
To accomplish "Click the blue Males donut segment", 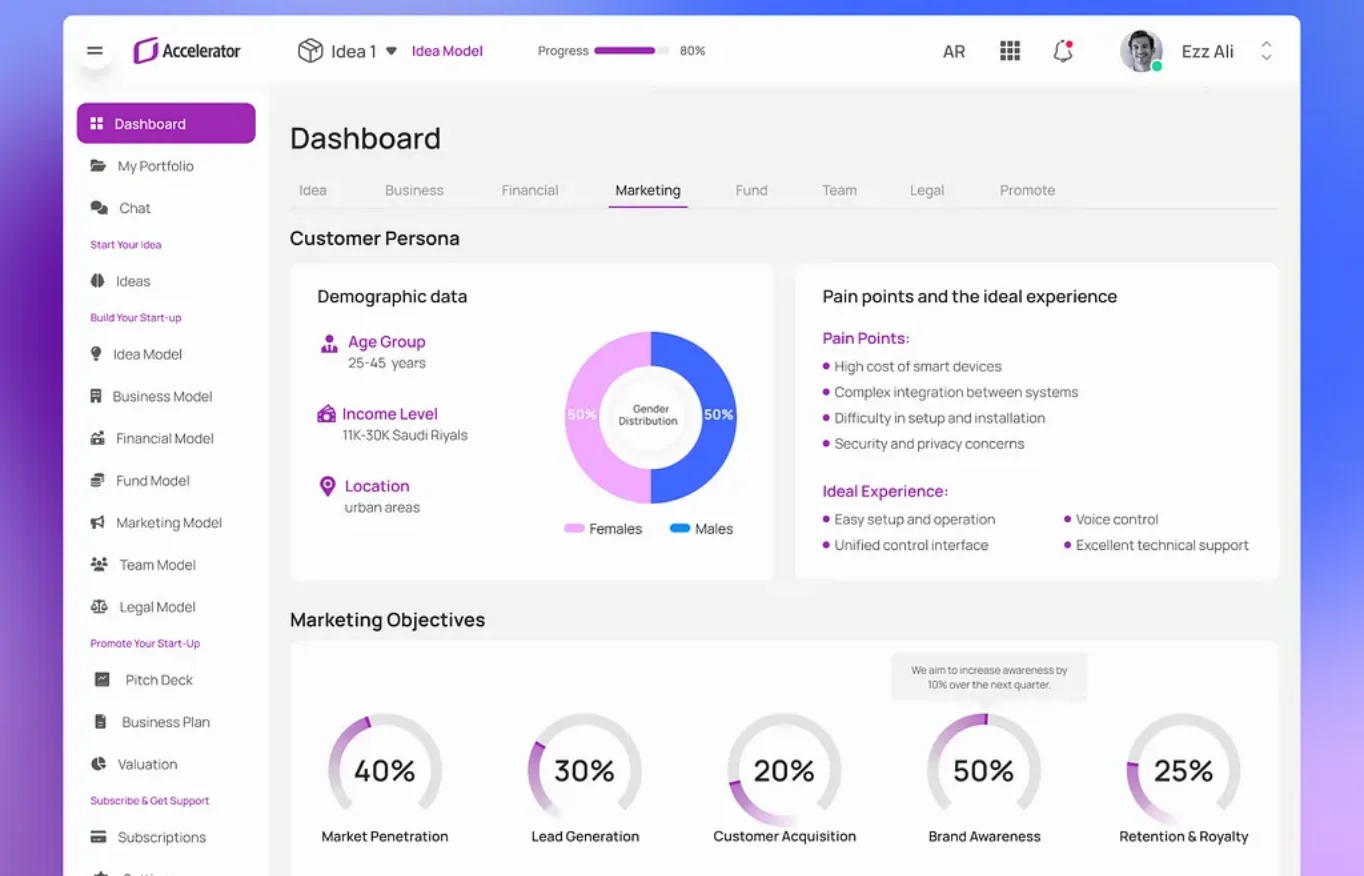I will pos(718,415).
